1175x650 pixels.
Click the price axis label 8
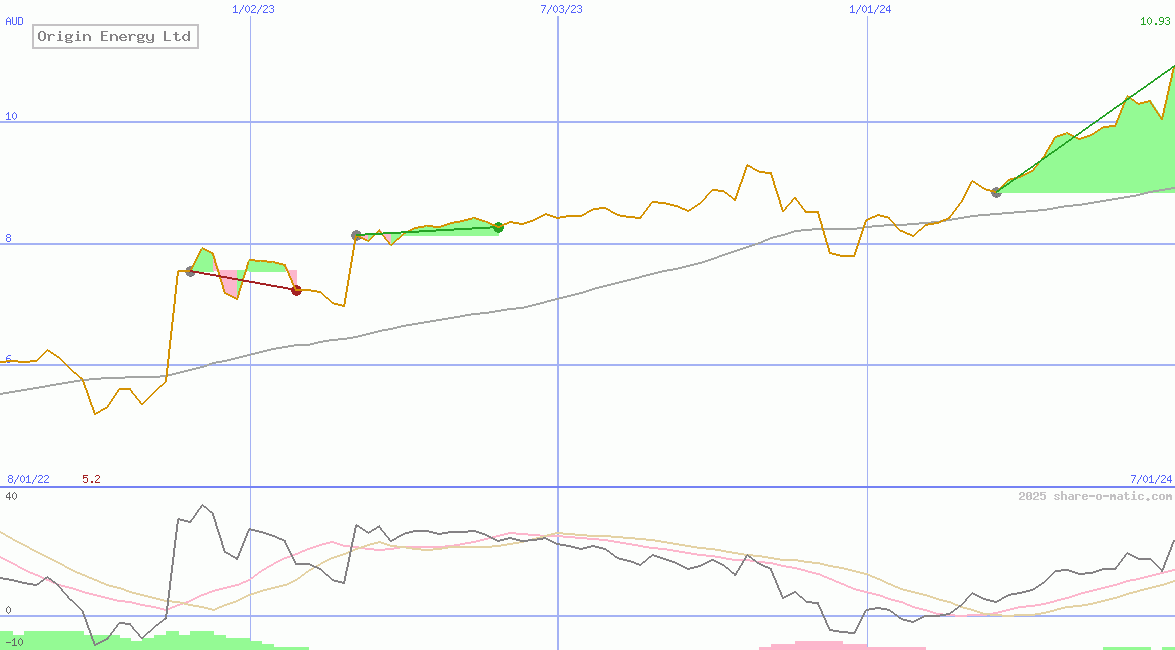click(8, 239)
